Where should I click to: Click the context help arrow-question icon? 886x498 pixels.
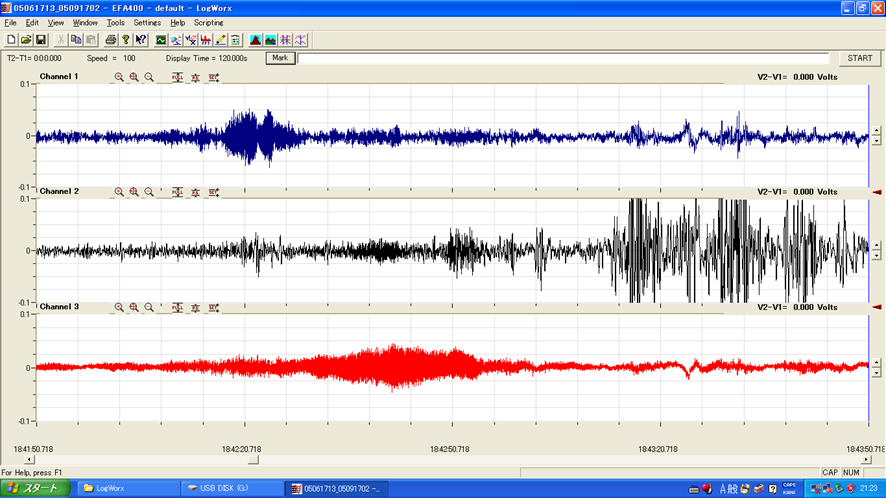pyautogui.click(x=140, y=40)
